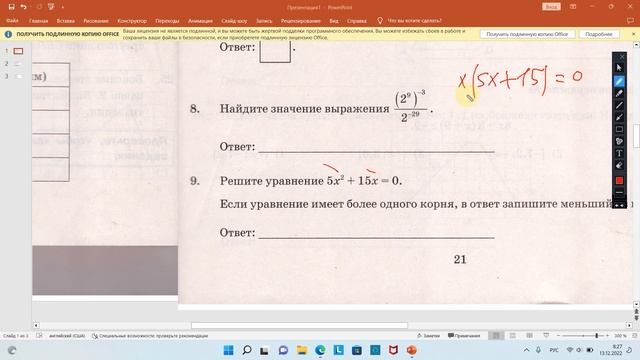Open the Переходы ribbon tab
The height and width of the screenshot is (360, 640).
click(167, 20)
